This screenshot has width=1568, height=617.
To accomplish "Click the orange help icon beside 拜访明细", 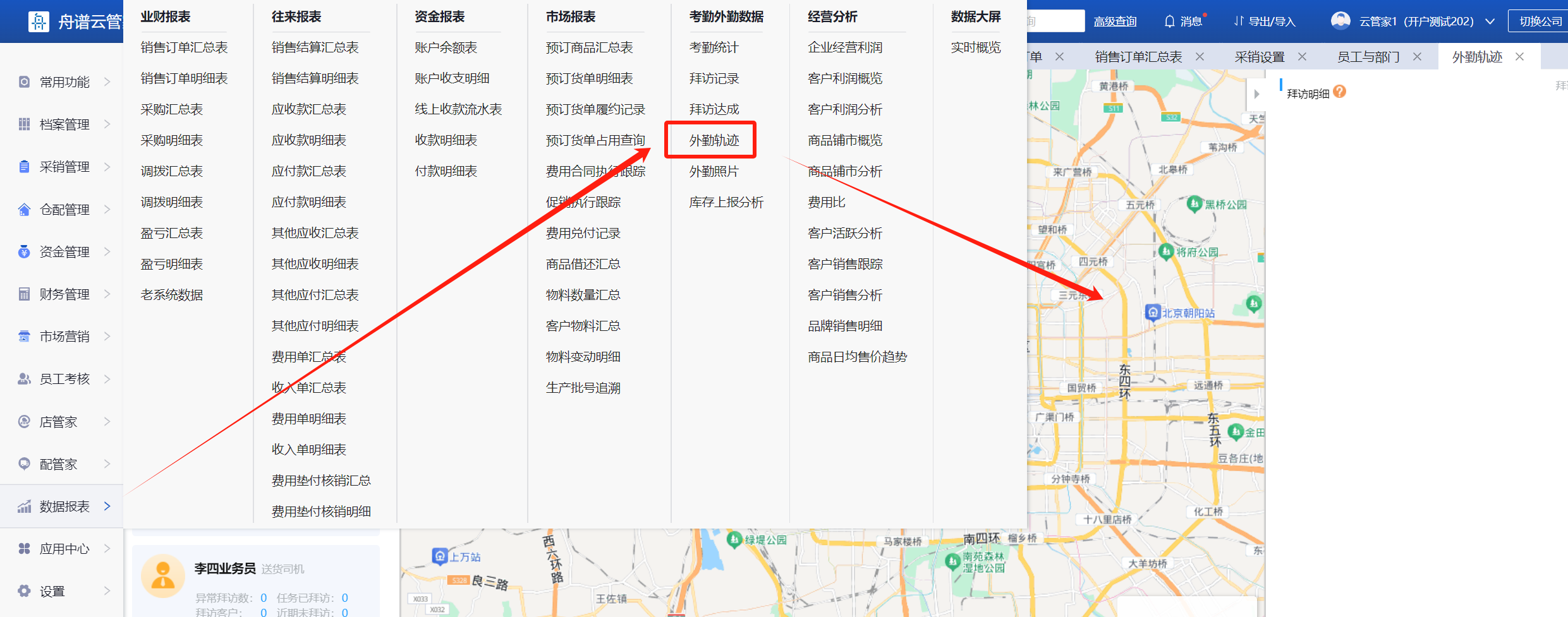I will [1339, 92].
